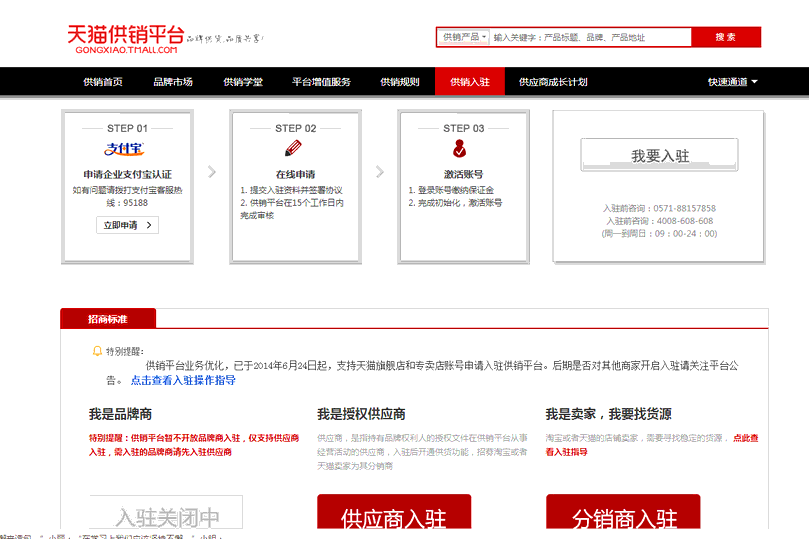Click the account activation icon in Step 03
Image resolution: width=809 pixels, height=539 pixels.
coord(459,149)
